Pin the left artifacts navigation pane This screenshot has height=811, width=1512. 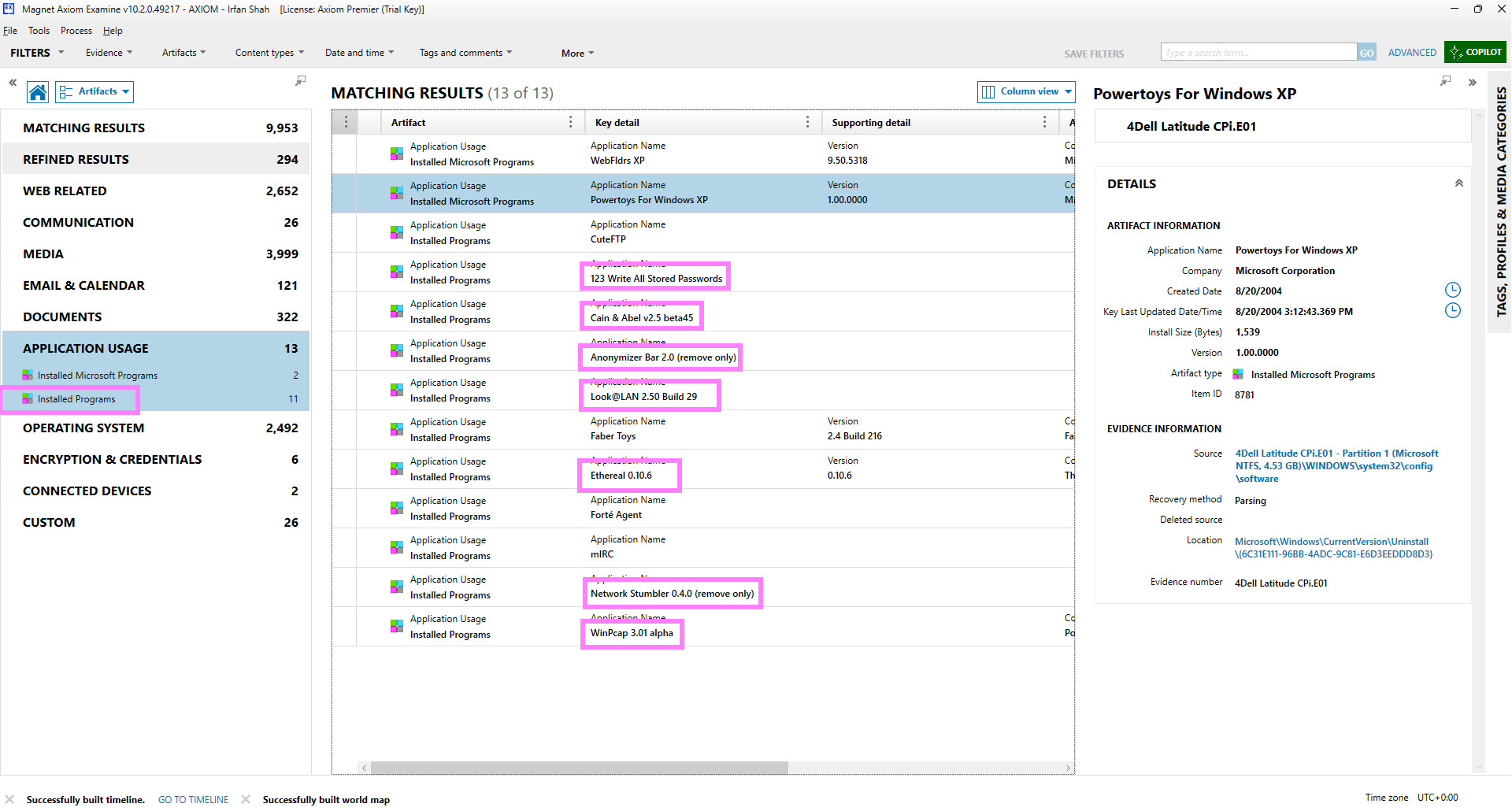pos(300,81)
